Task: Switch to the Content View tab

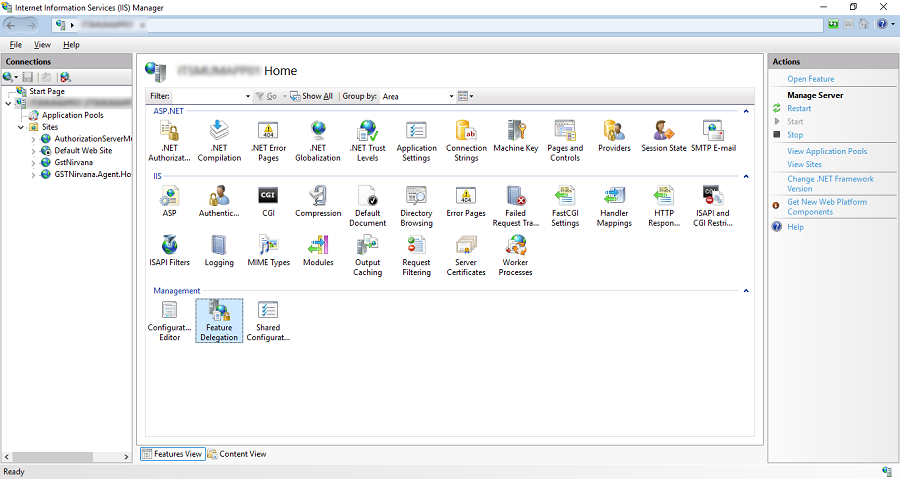Action: pyautogui.click(x=237, y=454)
